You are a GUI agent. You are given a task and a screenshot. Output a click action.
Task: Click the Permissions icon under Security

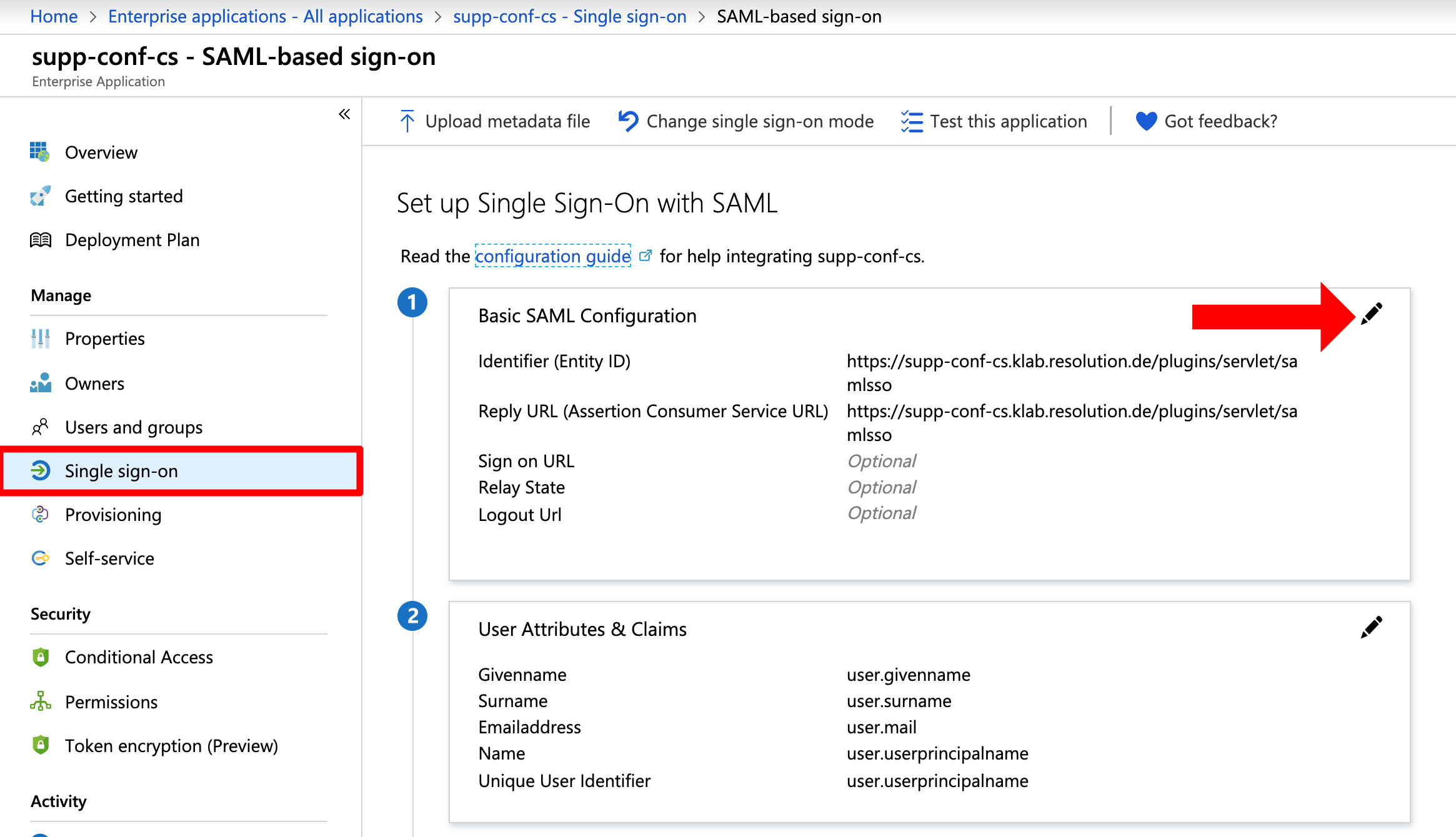40,701
